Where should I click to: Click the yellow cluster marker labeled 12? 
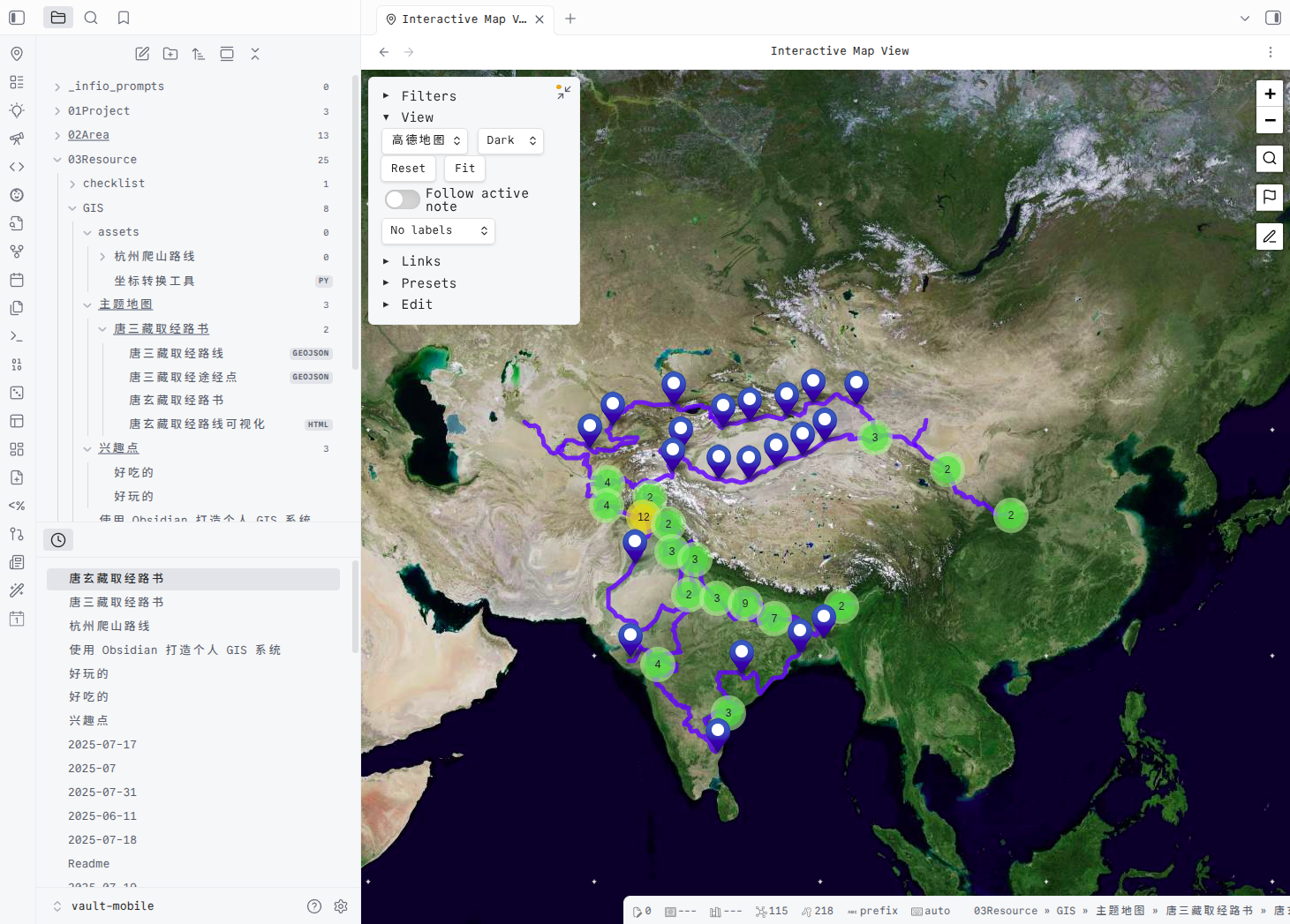[643, 517]
